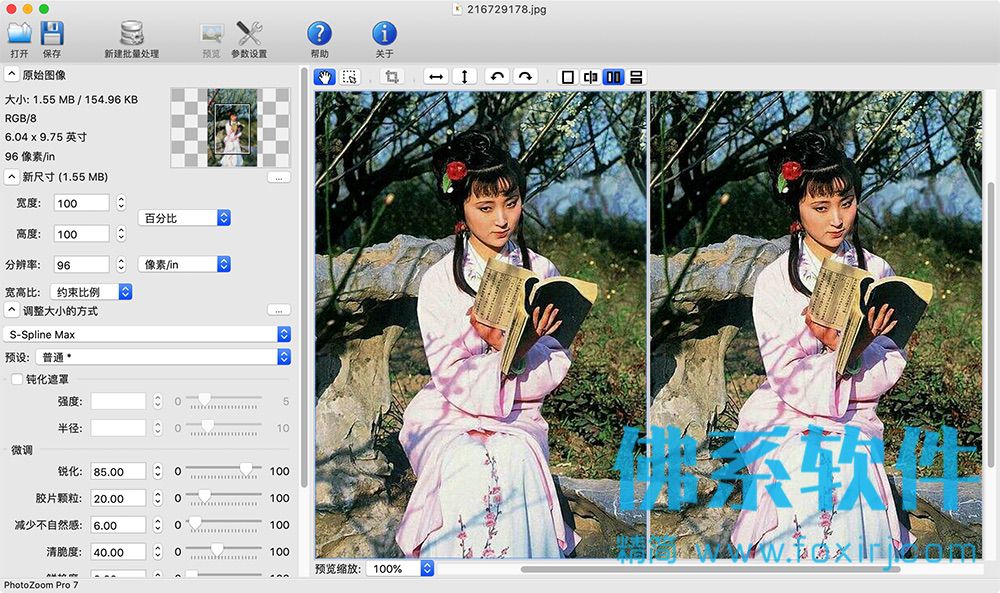The height and width of the screenshot is (593, 1000).
Task: Open the 预览缩放 100% dropdown
Action: [400, 568]
